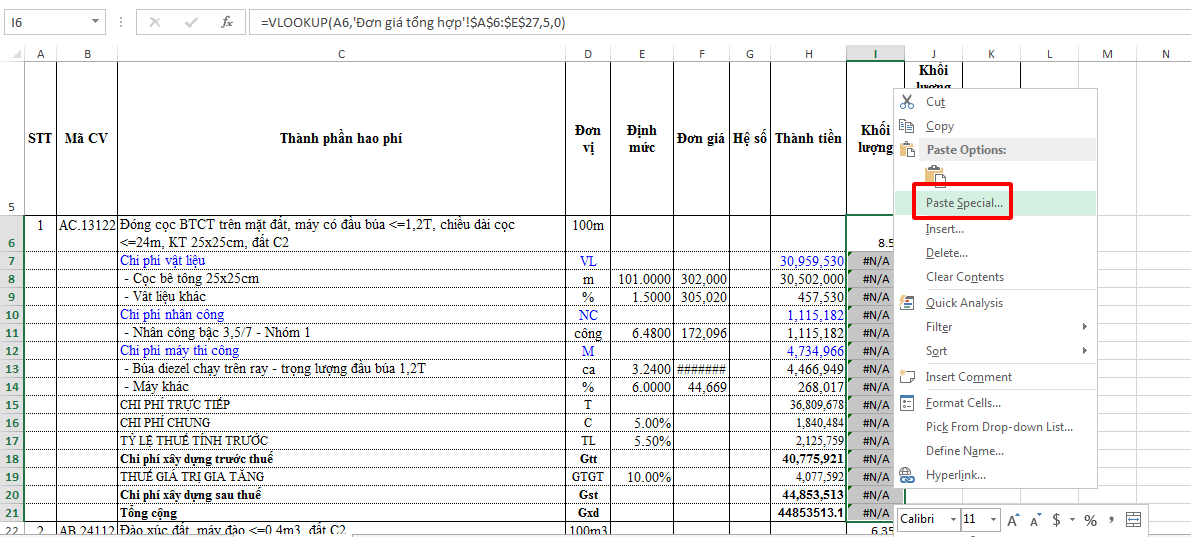Click cell 'Chi phí nhân công'
The width and height of the screenshot is (1191, 537).
click(x=341, y=314)
